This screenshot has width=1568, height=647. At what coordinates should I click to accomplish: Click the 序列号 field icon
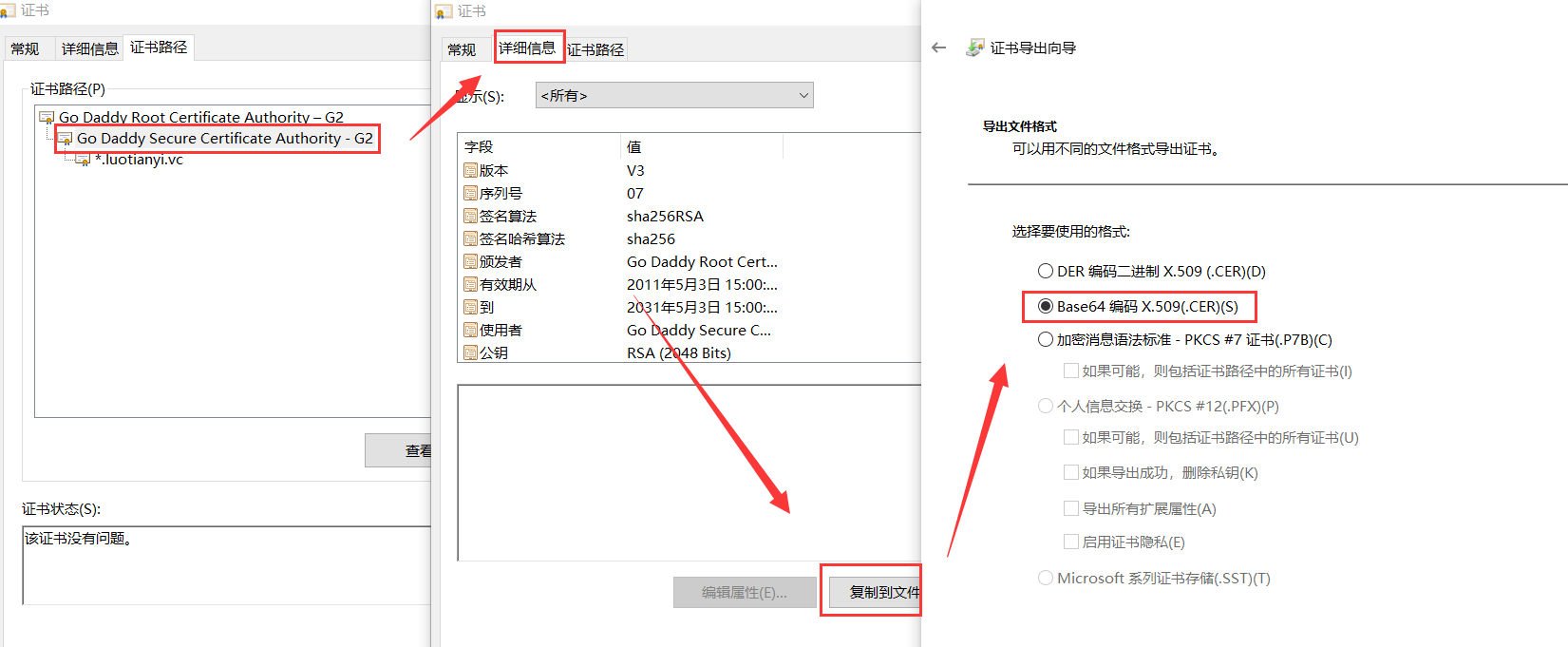click(470, 193)
